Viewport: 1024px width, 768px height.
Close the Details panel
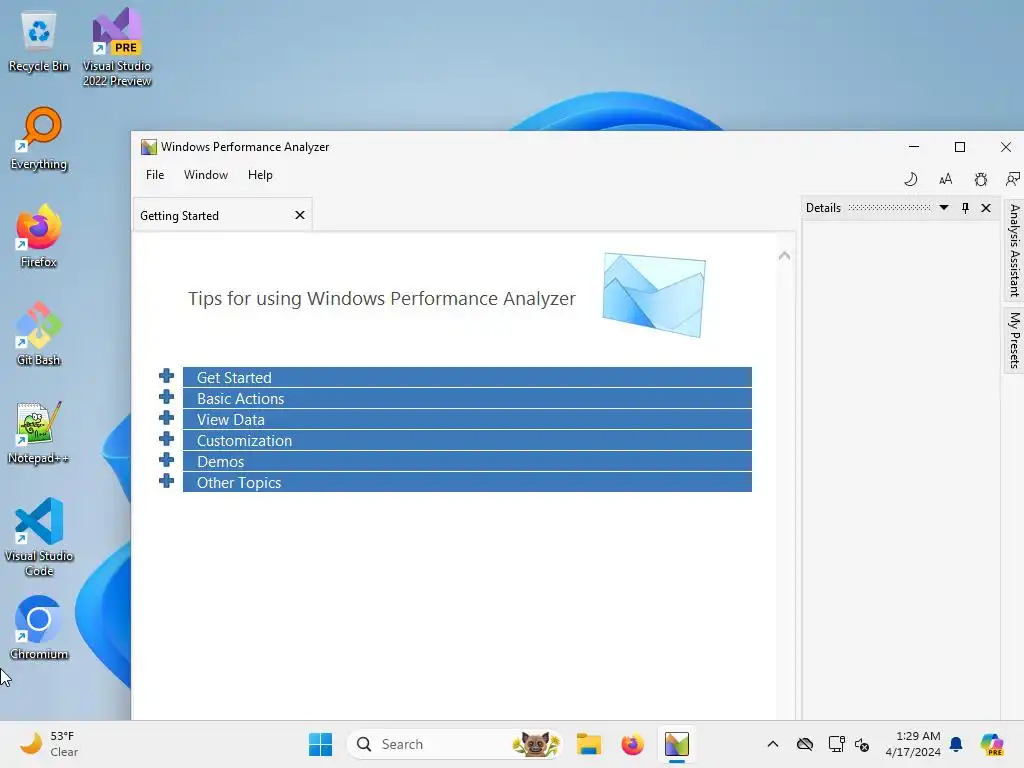(986, 208)
